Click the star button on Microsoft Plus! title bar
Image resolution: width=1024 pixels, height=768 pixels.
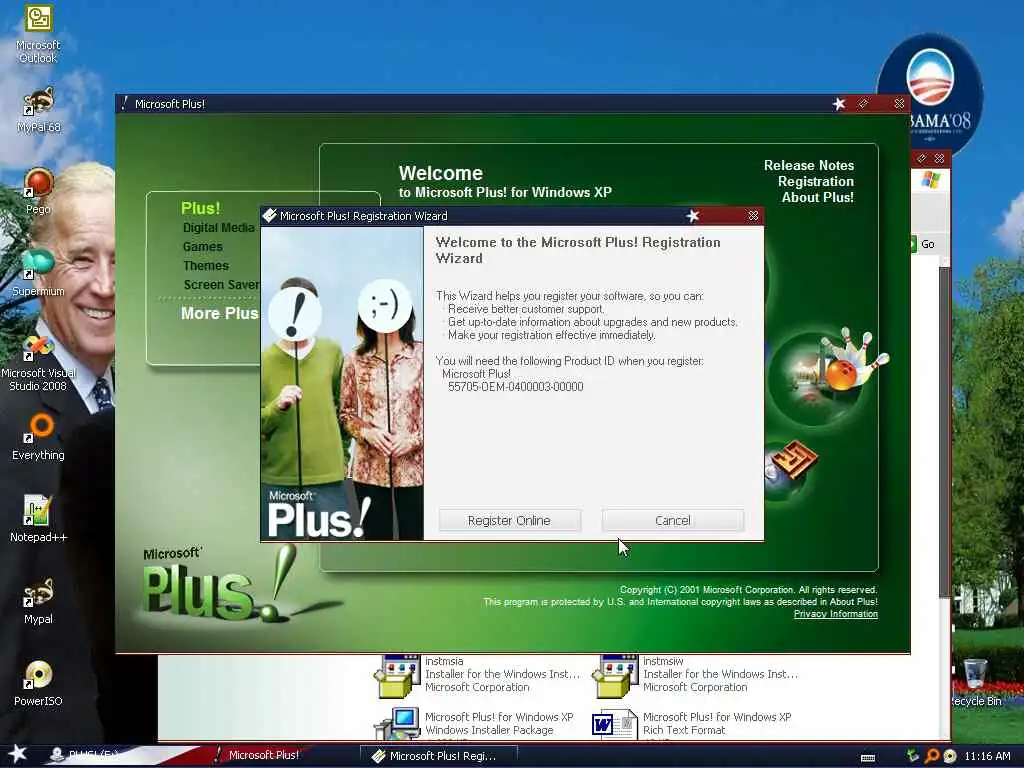pyautogui.click(x=839, y=103)
